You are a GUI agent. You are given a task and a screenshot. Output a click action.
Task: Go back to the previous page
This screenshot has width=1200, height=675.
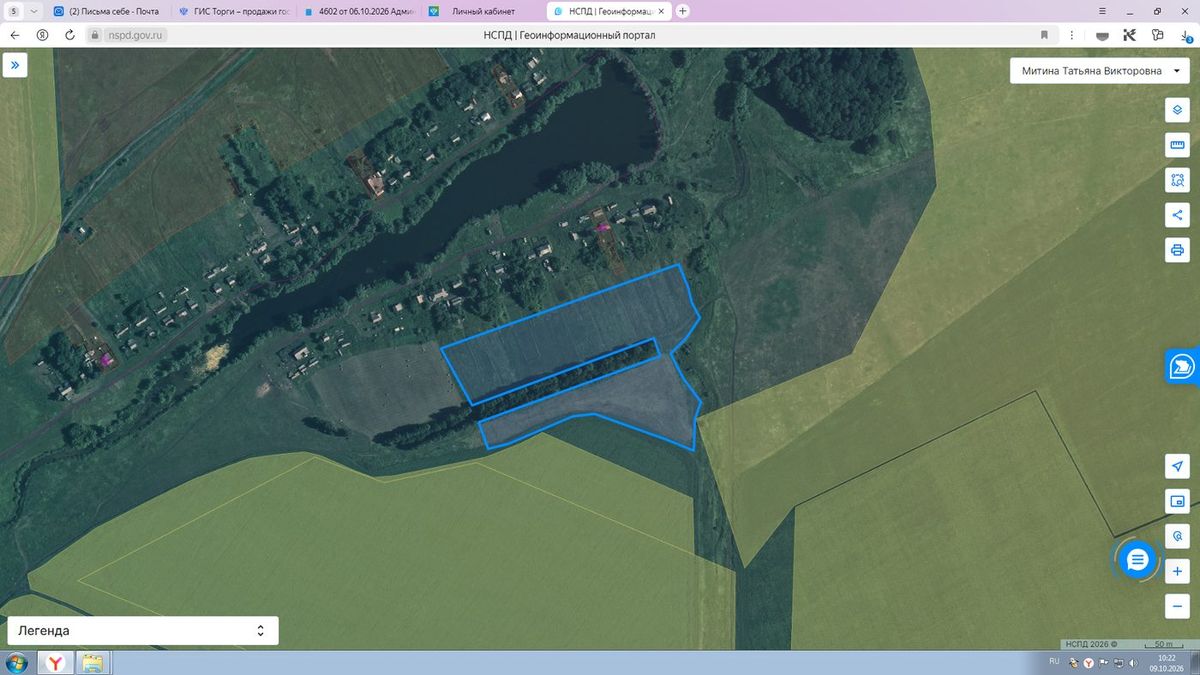tap(15, 34)
